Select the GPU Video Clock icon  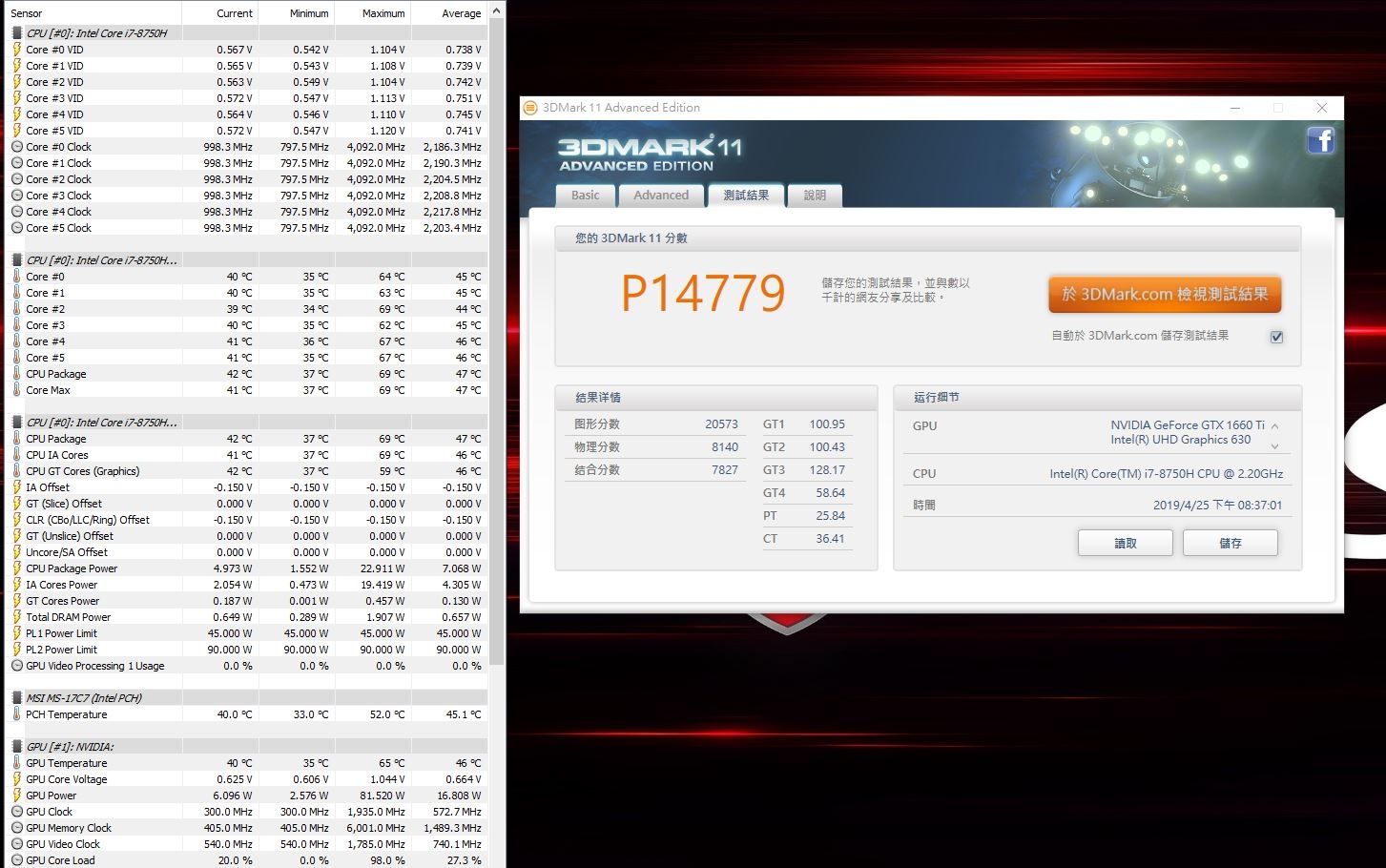17,844
